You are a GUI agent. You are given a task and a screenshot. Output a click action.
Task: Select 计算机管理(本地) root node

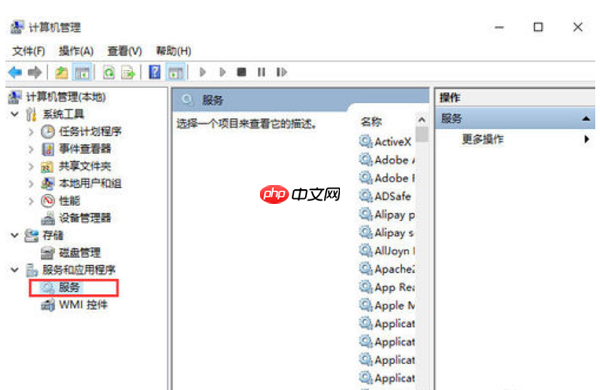(x=66, y=97)
